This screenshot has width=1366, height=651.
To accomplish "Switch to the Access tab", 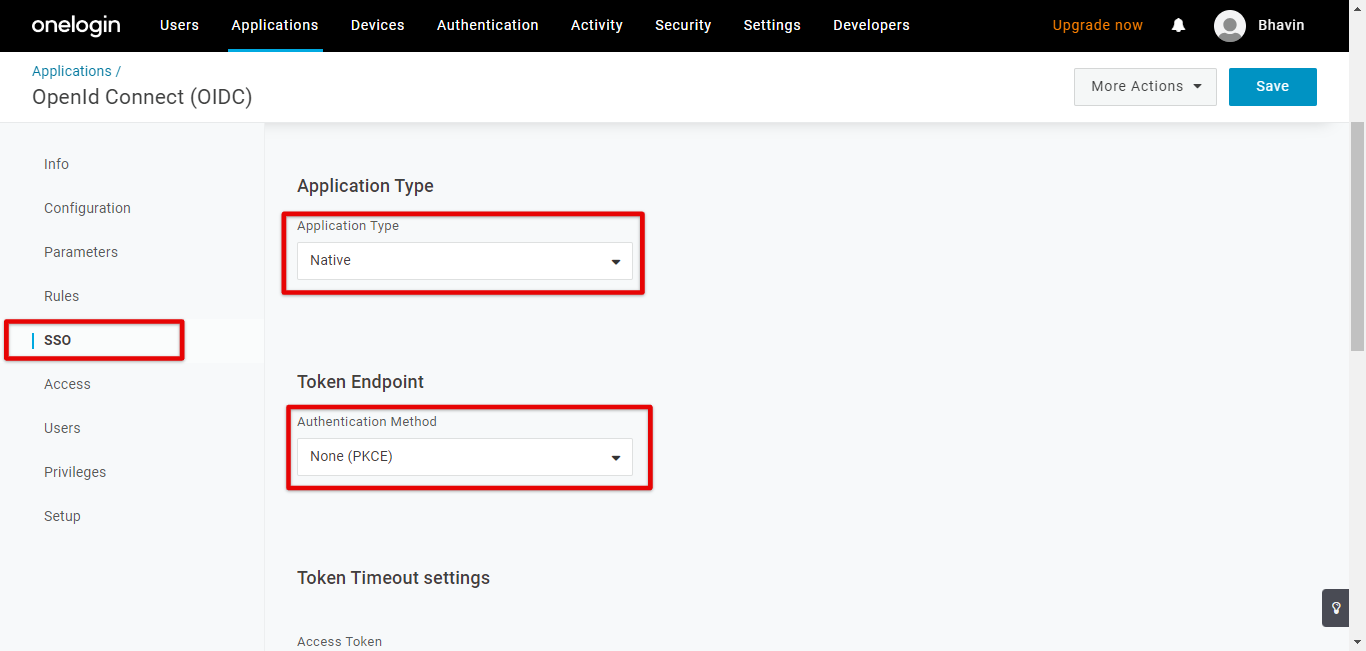I will [x=67, y=384].
